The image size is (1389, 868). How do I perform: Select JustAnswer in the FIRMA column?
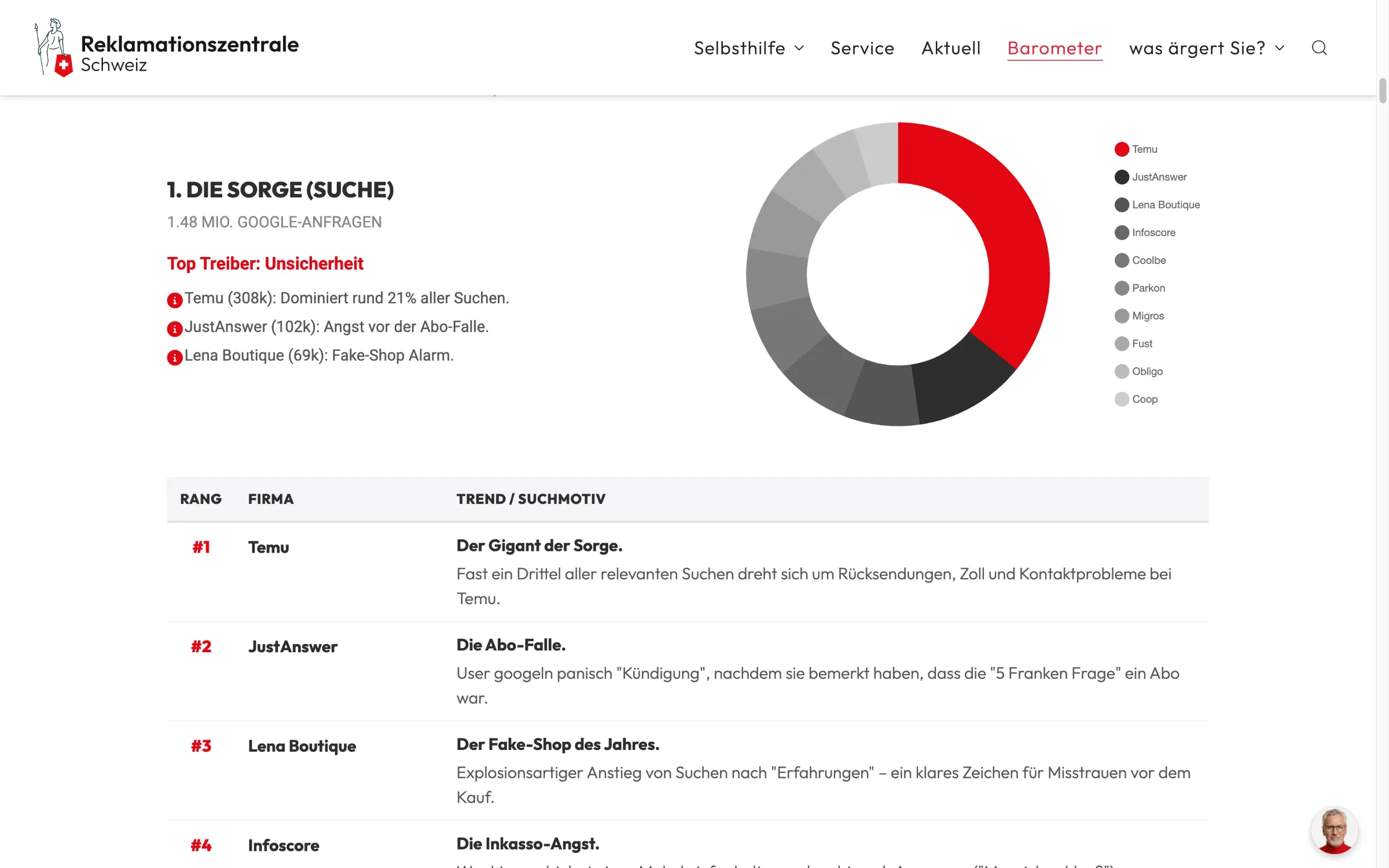pyautogui.click(x=293, y=647)
